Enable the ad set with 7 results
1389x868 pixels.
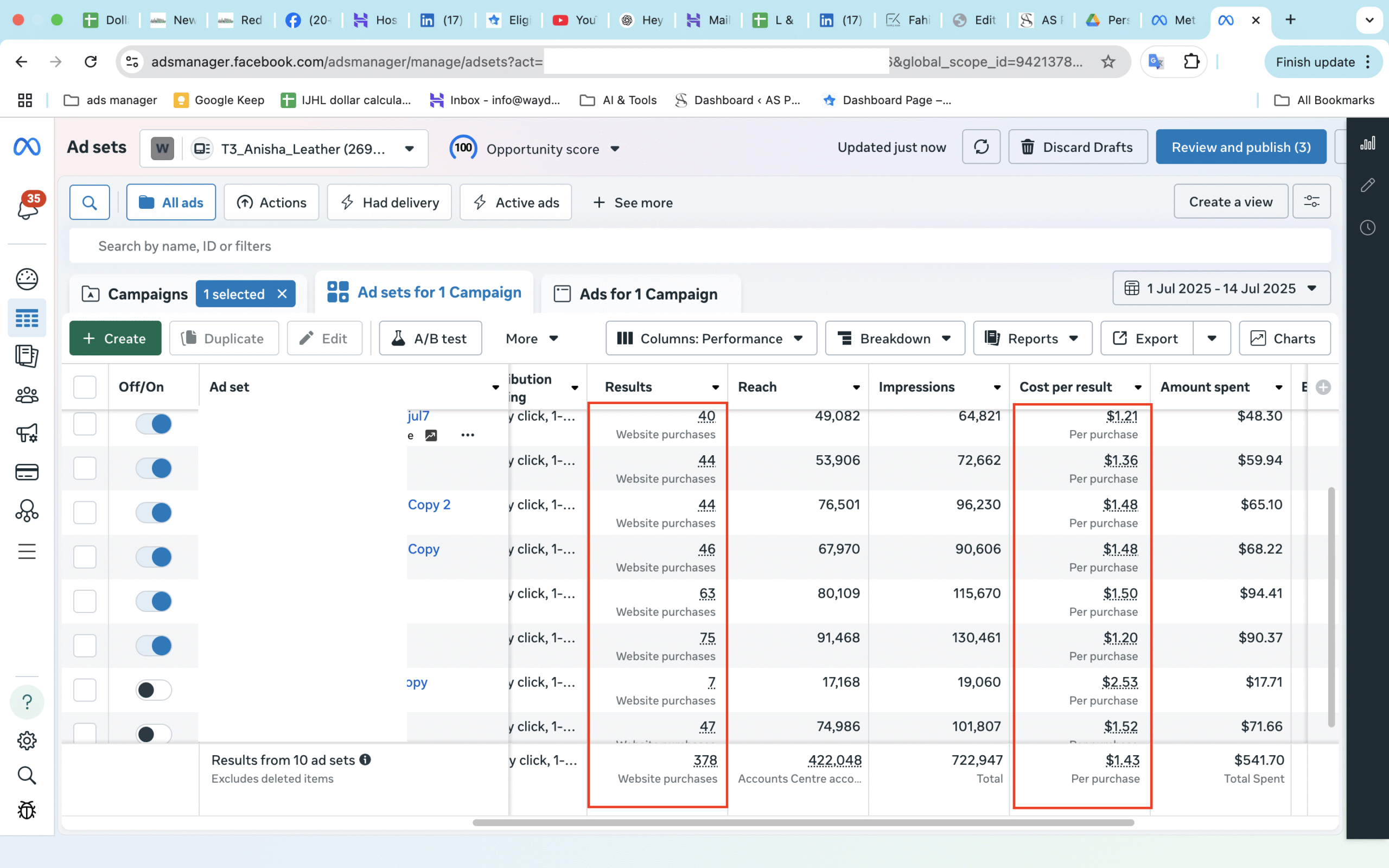pyautogui.click(x=154, y=690)
